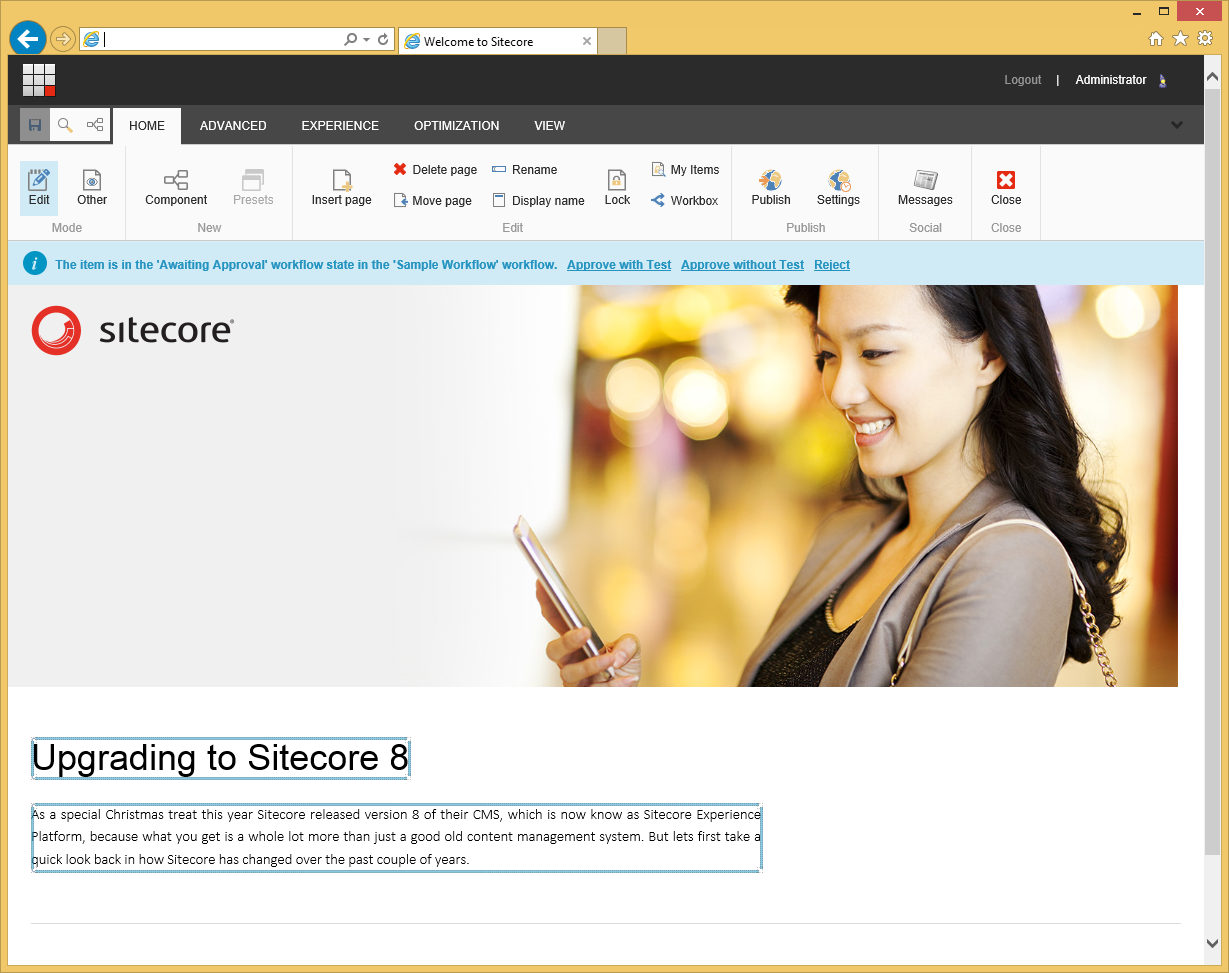The image size is (1229, 973).
Task: Click the magnifier search icon in ribbon
Action: pyautogui.click(x=65, y=125)
